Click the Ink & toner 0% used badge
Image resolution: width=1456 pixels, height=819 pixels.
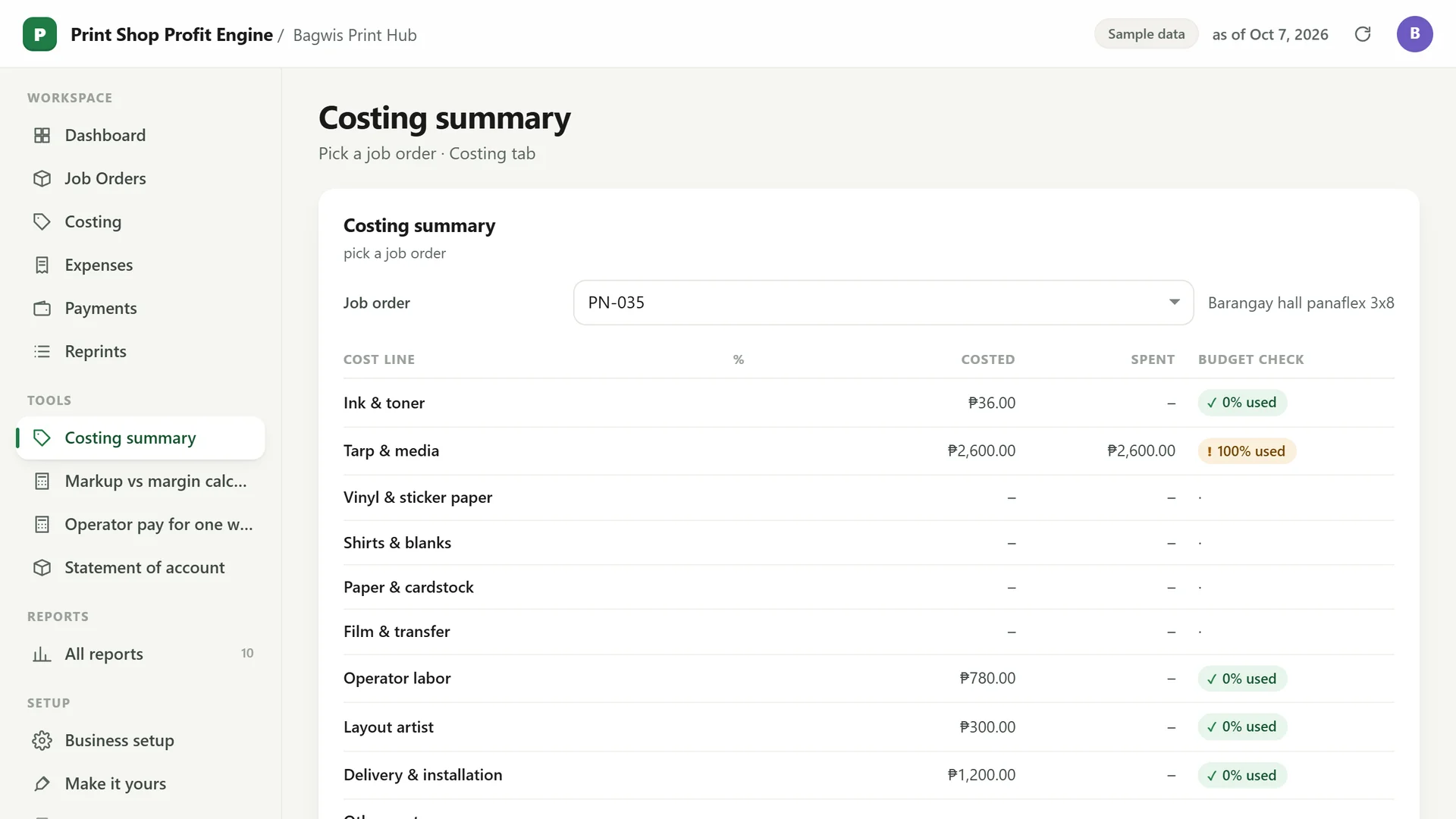[x=1242, y=403]
